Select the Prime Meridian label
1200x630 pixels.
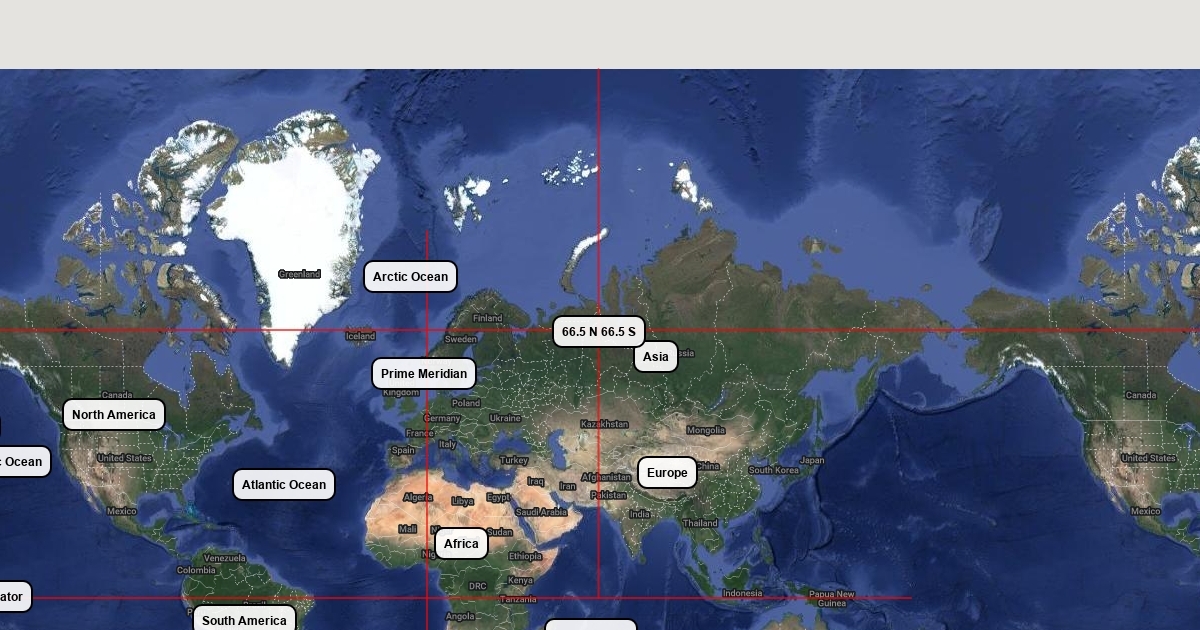click(424, 374)
